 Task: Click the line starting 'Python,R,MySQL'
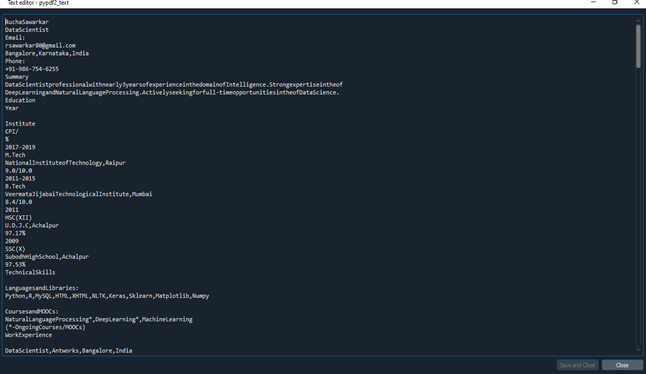coord(107,296)
